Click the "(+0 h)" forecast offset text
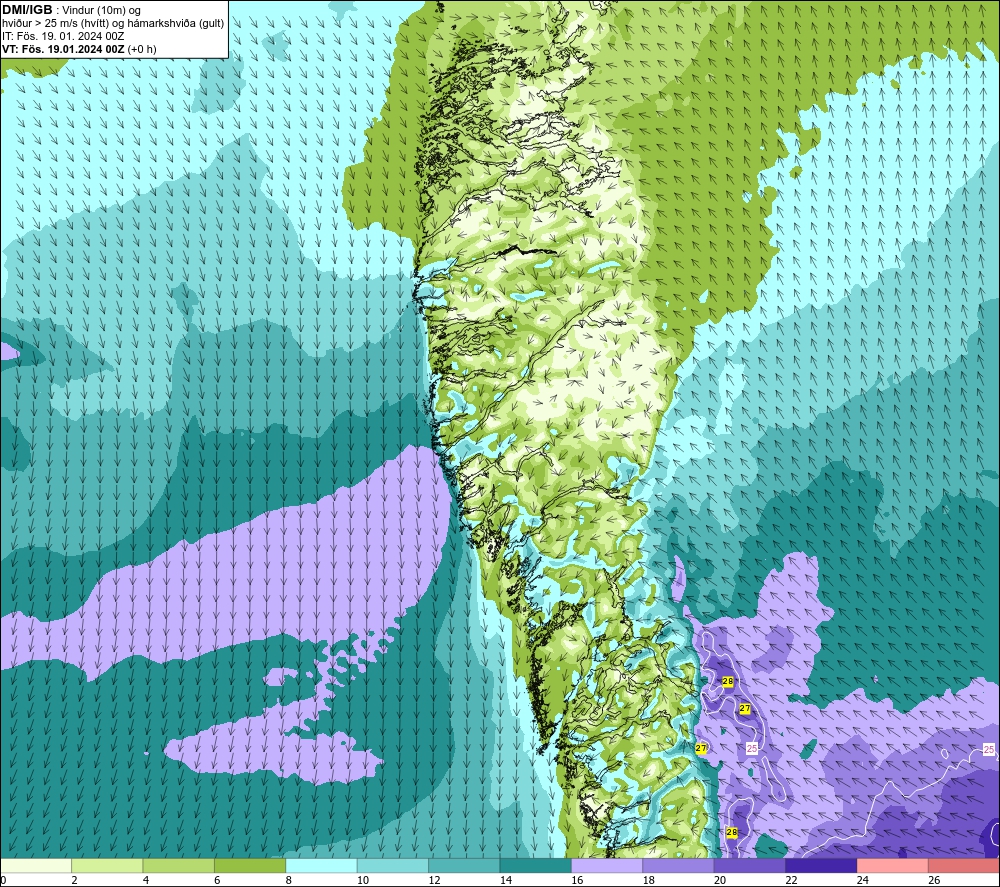The height and width of the screenshot is (887, 1000). point(142,49)
